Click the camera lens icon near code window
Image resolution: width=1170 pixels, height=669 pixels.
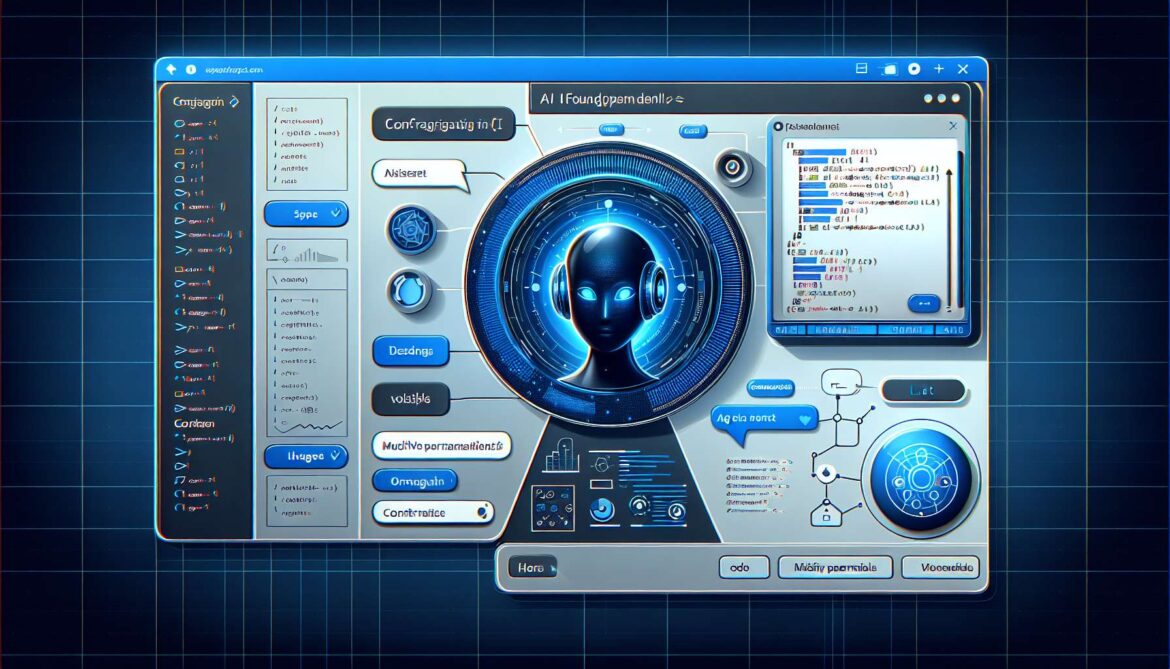pyautogui.click(x=735, y=166)
